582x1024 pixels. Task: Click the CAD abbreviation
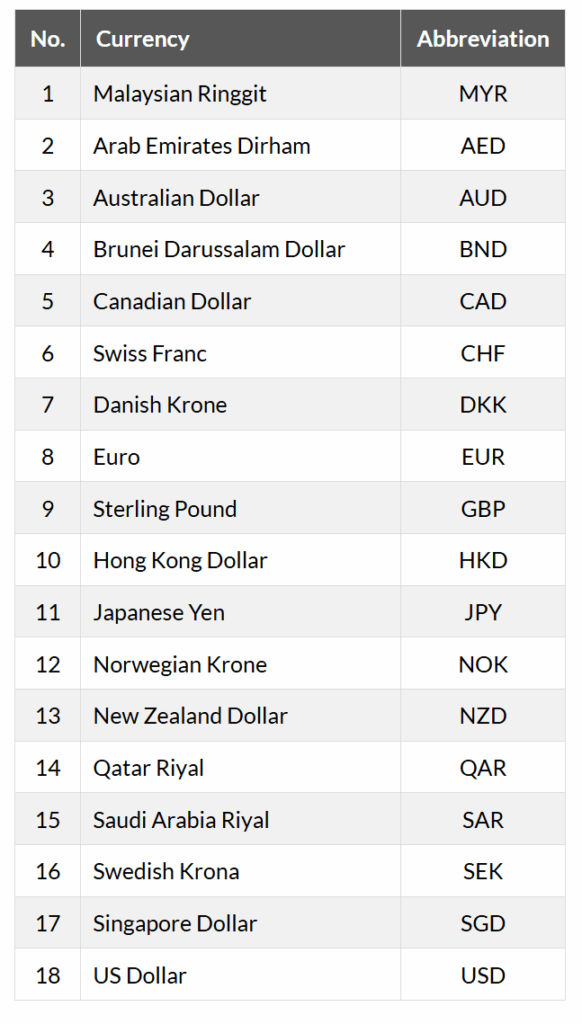tap(483, 301)
